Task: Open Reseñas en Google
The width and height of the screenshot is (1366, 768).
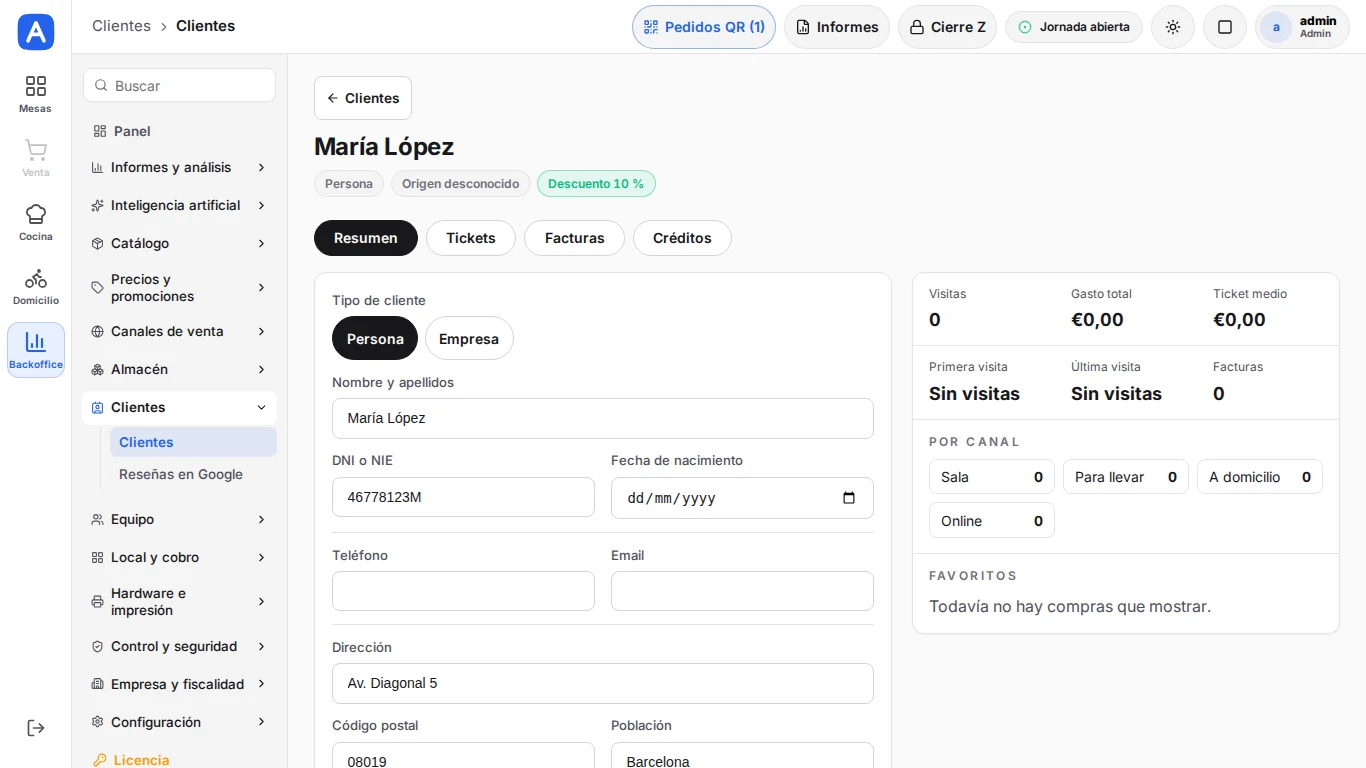Action: pyautogui.click(x=193, y=474)
